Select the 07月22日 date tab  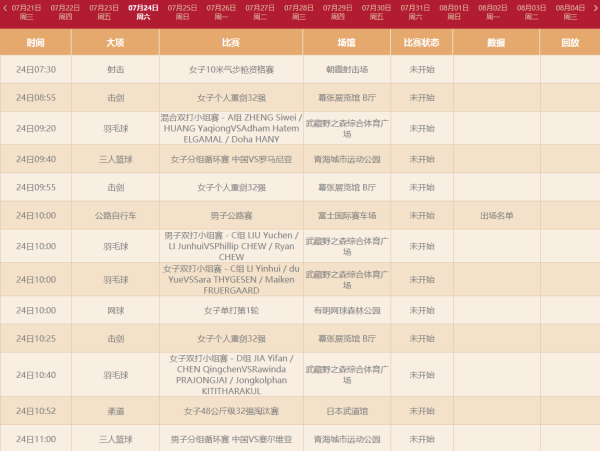[65, 12]
